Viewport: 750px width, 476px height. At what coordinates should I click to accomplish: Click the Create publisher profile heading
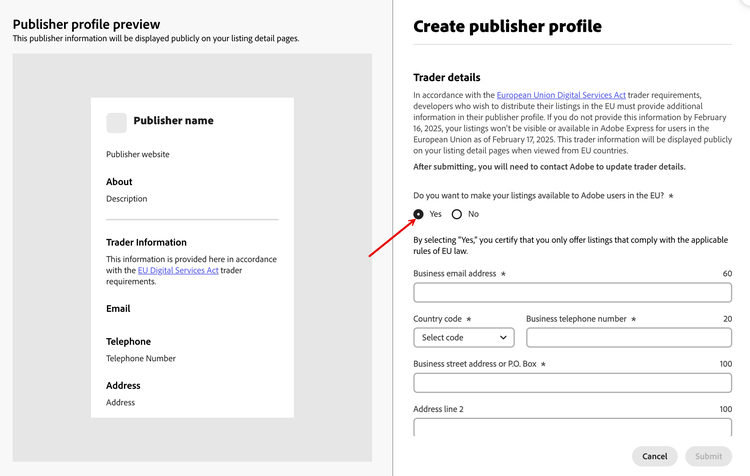(507, 27)
